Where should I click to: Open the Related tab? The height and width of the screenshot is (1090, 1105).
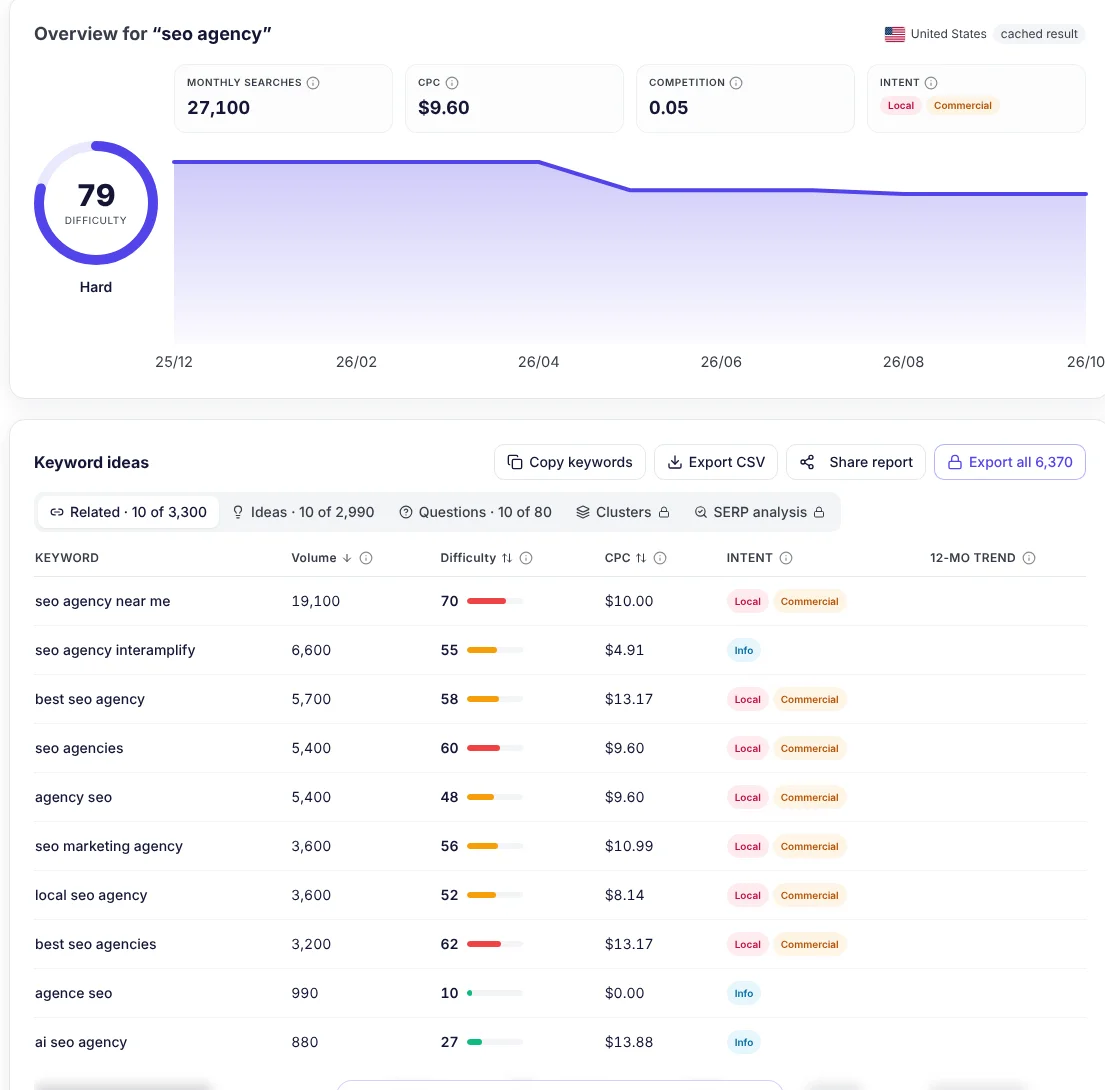click(128, 512)
